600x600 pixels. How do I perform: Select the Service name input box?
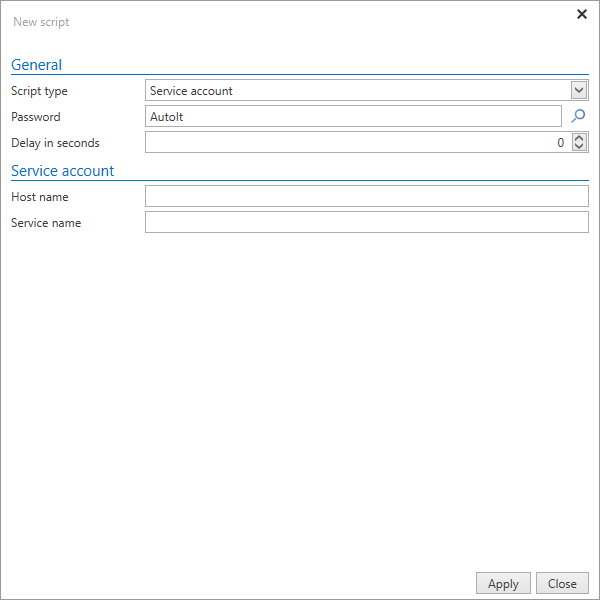367,222
